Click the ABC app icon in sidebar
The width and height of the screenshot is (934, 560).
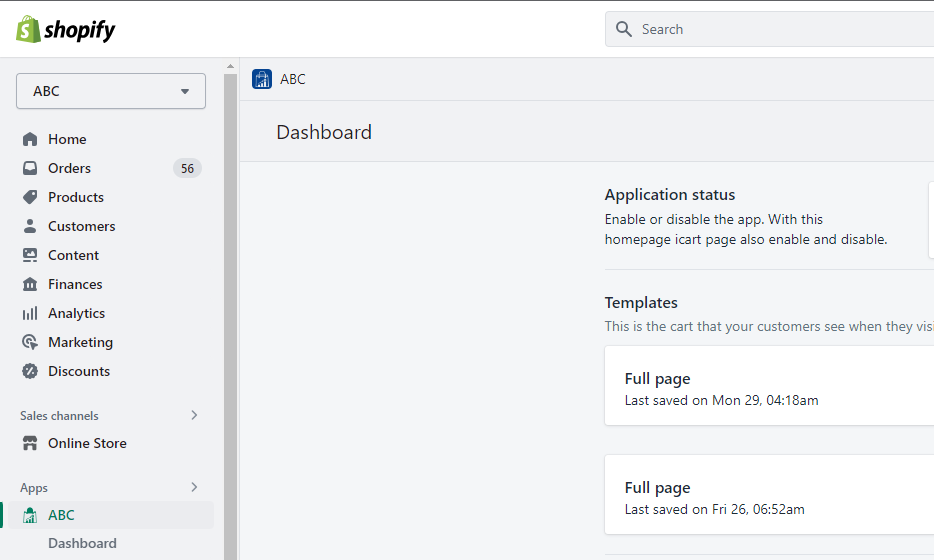(30, 515)
